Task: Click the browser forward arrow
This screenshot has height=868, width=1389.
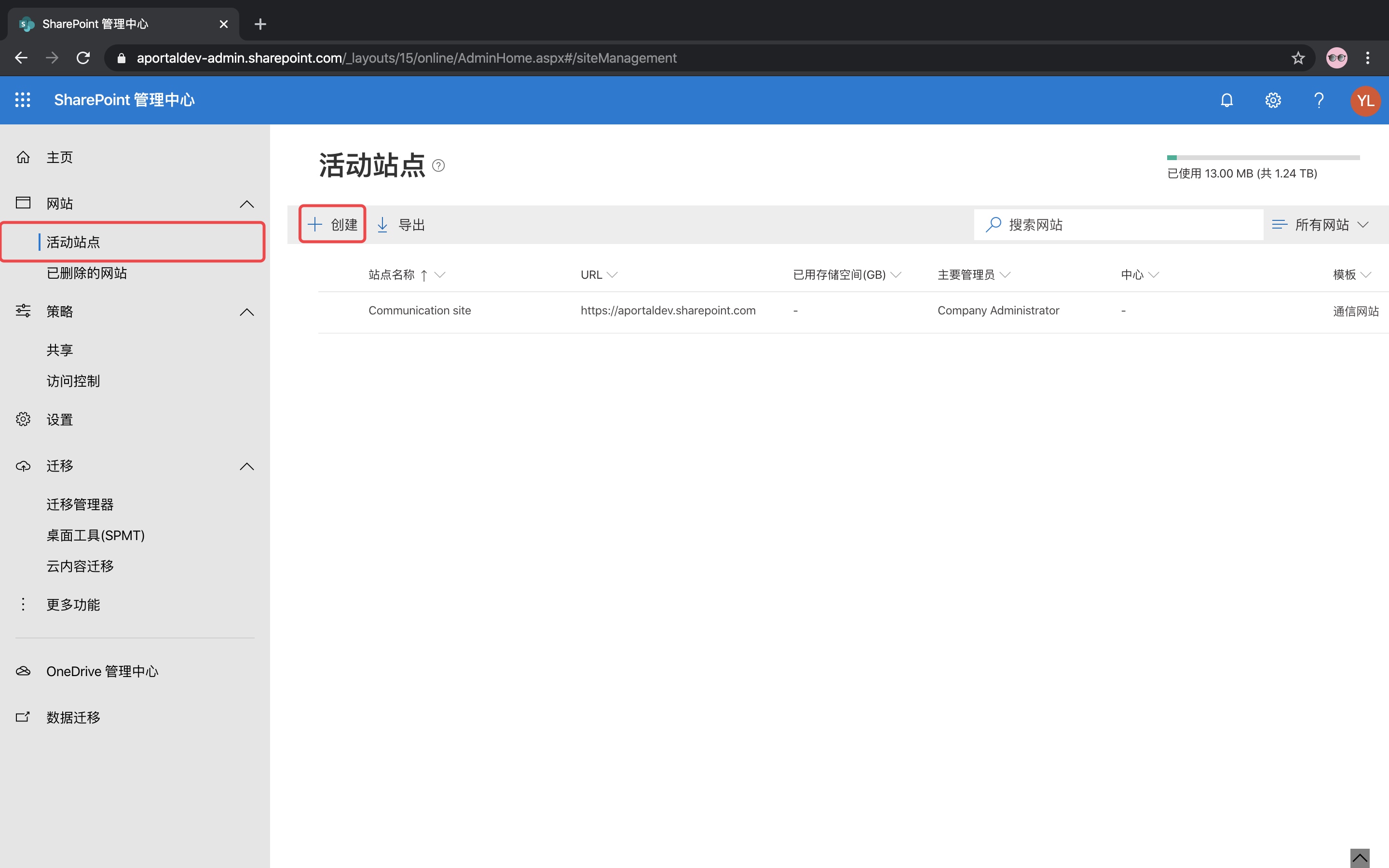Action: (52, 57)
